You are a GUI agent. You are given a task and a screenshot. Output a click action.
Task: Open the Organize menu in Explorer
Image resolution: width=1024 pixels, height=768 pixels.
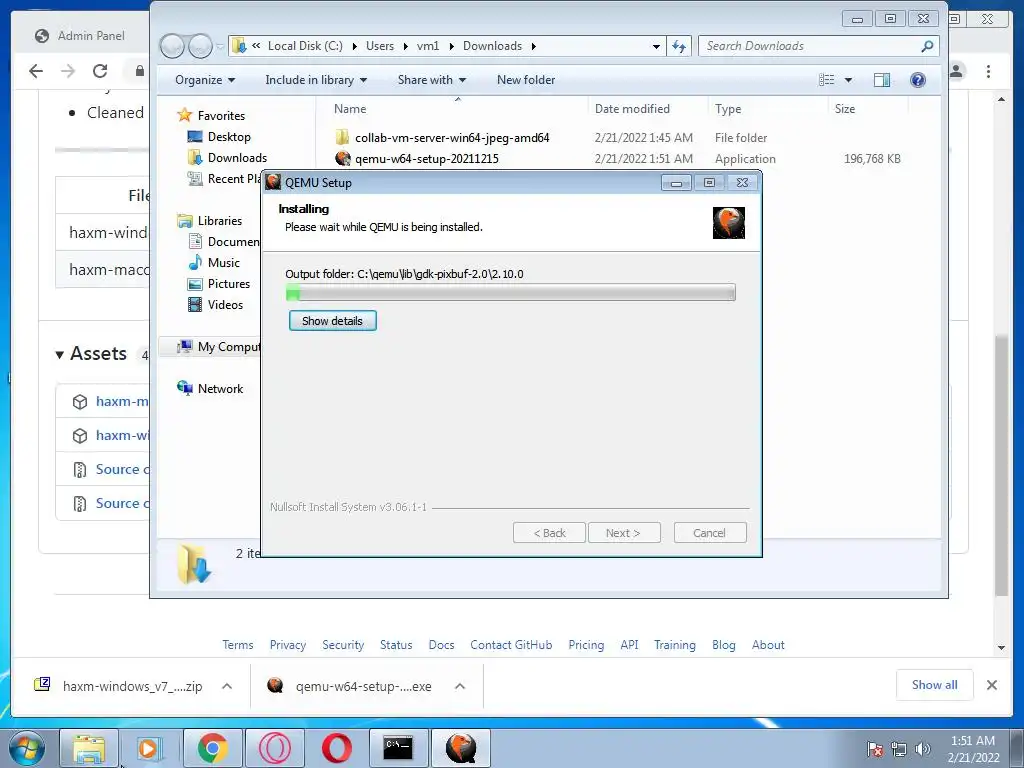[x=204, y=80]
